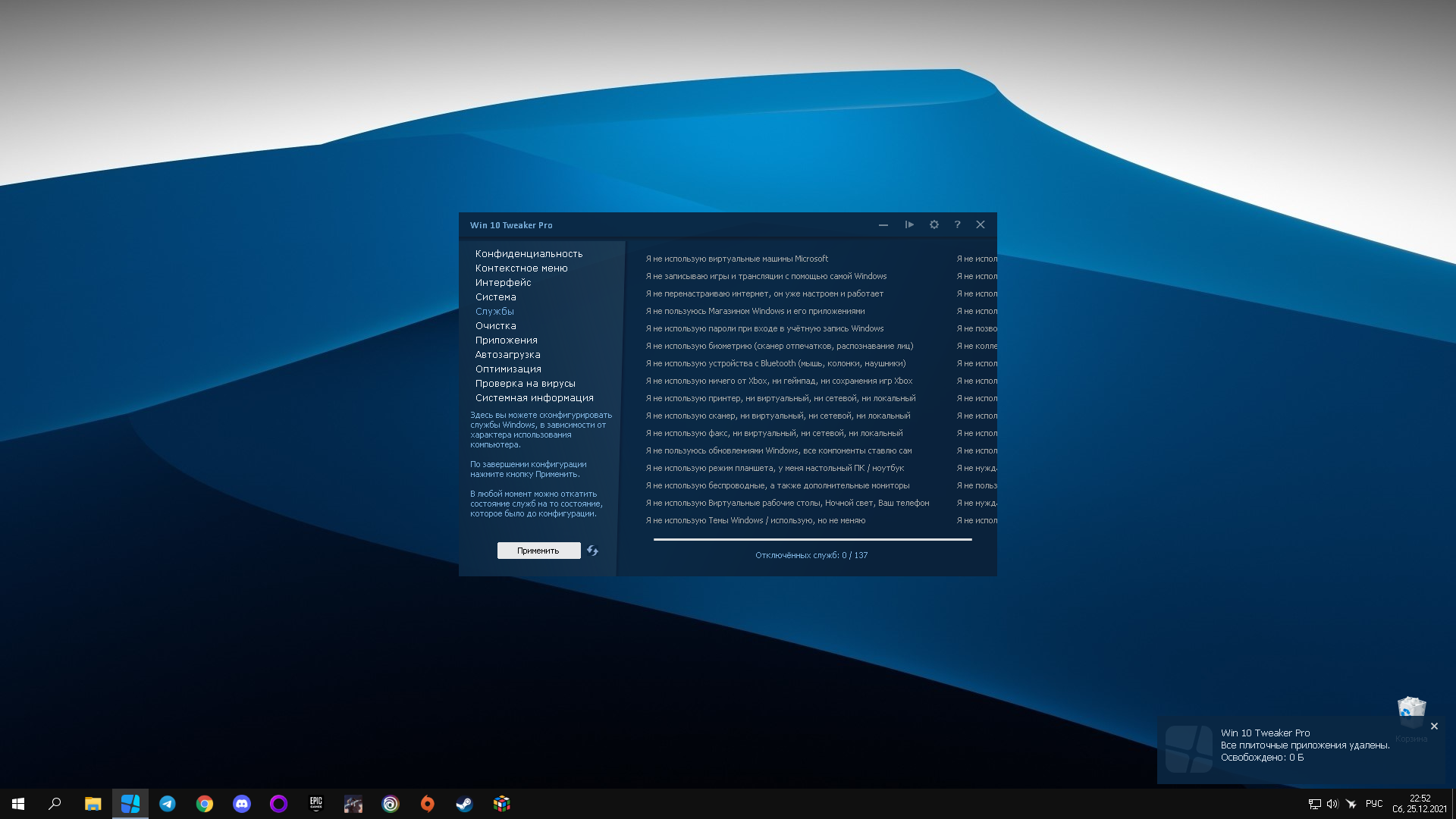Image resolution: width=1456 pixels, height=819 pixels.
Task: Open Discord from the taskbar
Action: point(242,804)
